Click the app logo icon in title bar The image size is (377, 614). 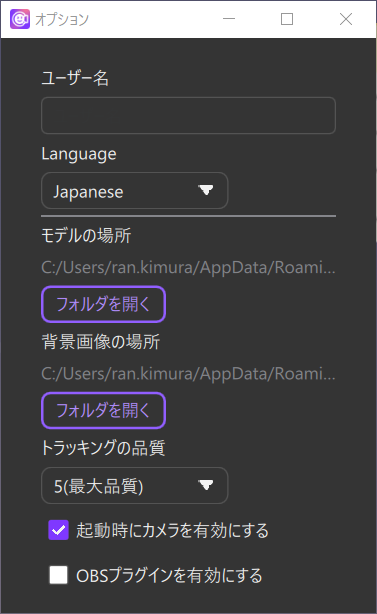tap(20, 19)
